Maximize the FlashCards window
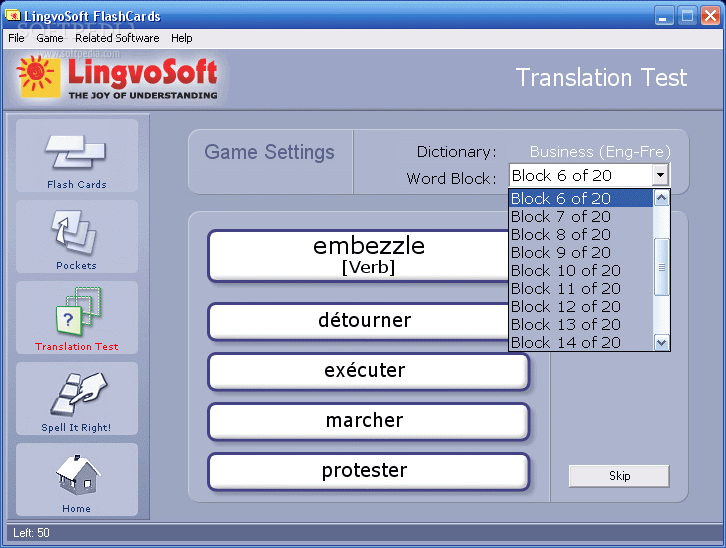 click(x=687, y=16)
